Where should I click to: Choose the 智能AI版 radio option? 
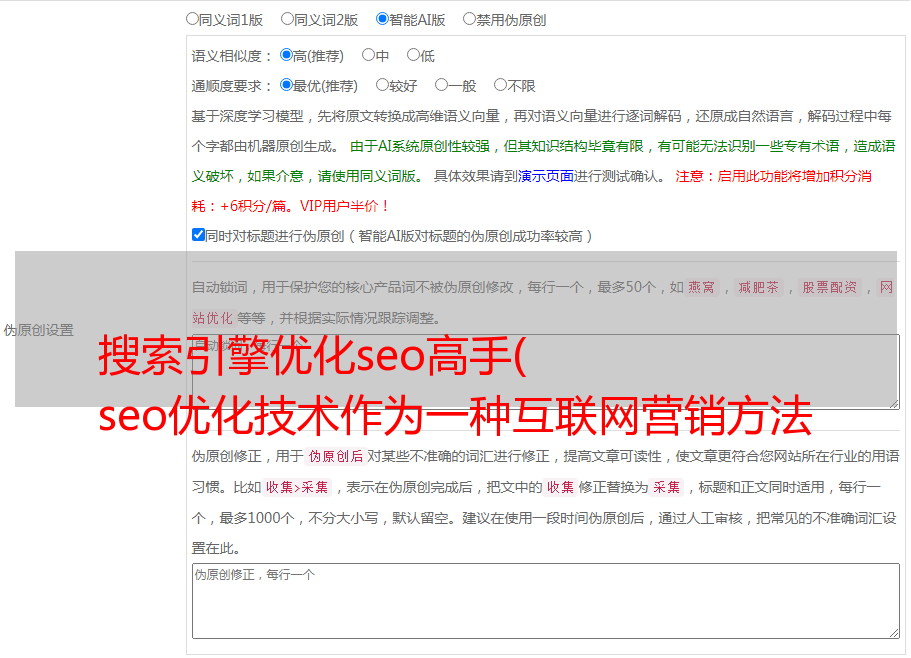382,19
